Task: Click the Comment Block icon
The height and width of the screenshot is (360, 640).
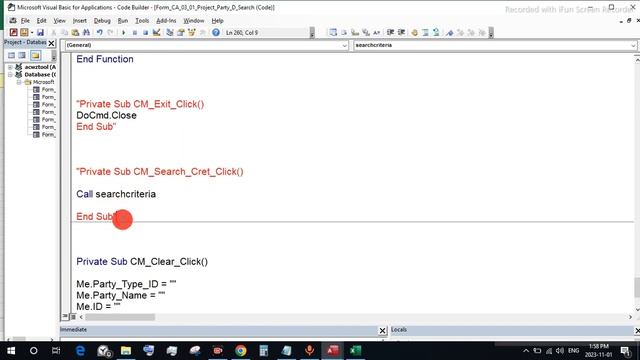Action: [x=425, y=32]
